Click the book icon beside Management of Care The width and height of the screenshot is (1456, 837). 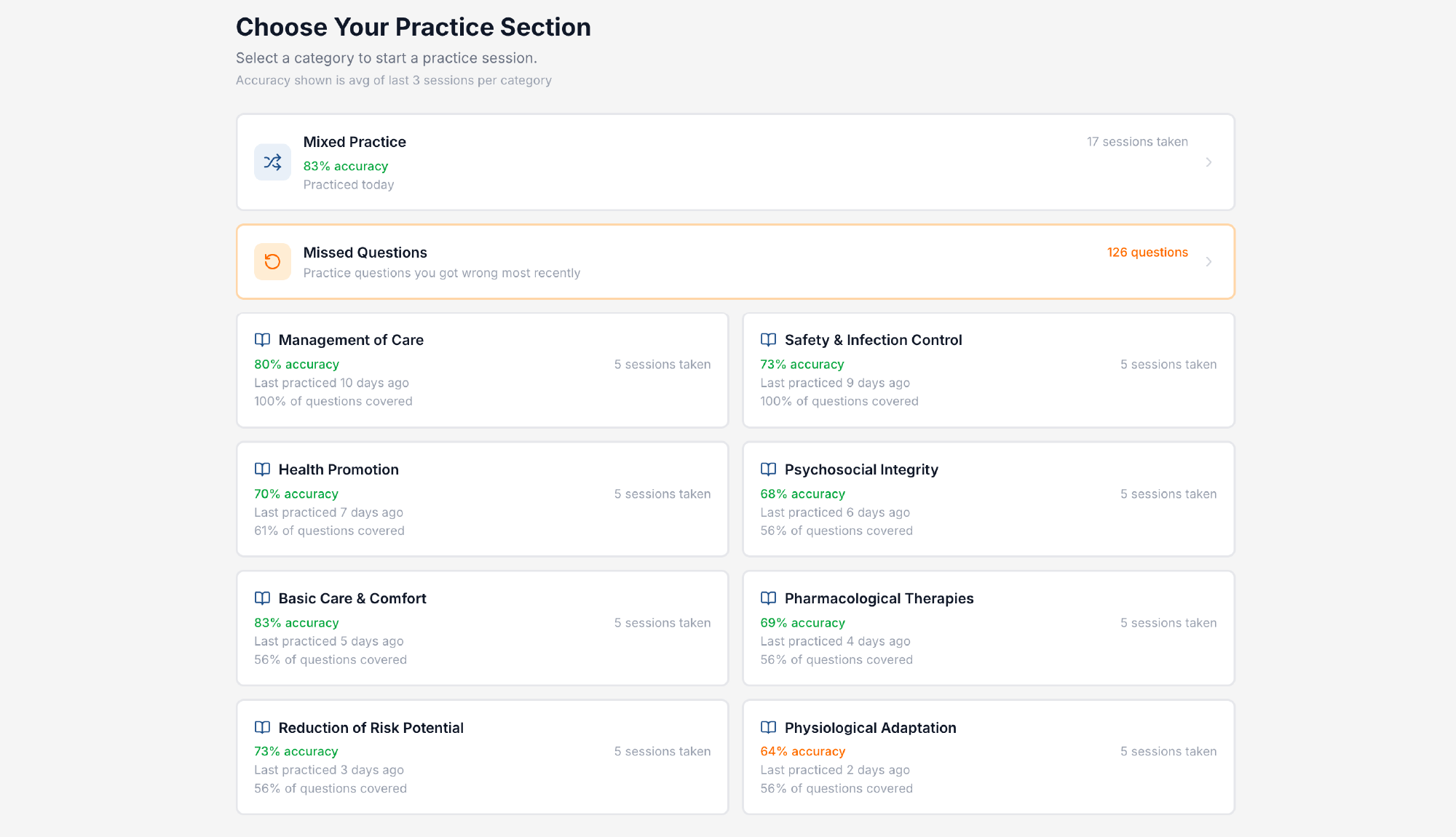tap(262, 340)
